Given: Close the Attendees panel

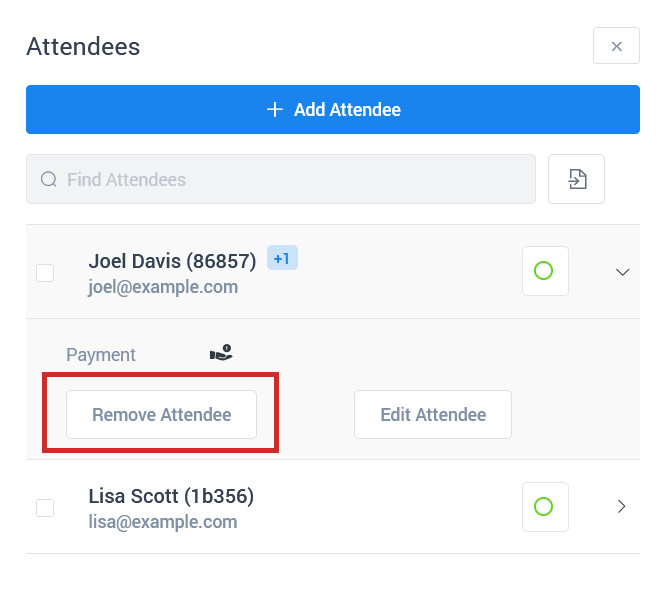Looking at the screenshot, I should tap(616, 46).
